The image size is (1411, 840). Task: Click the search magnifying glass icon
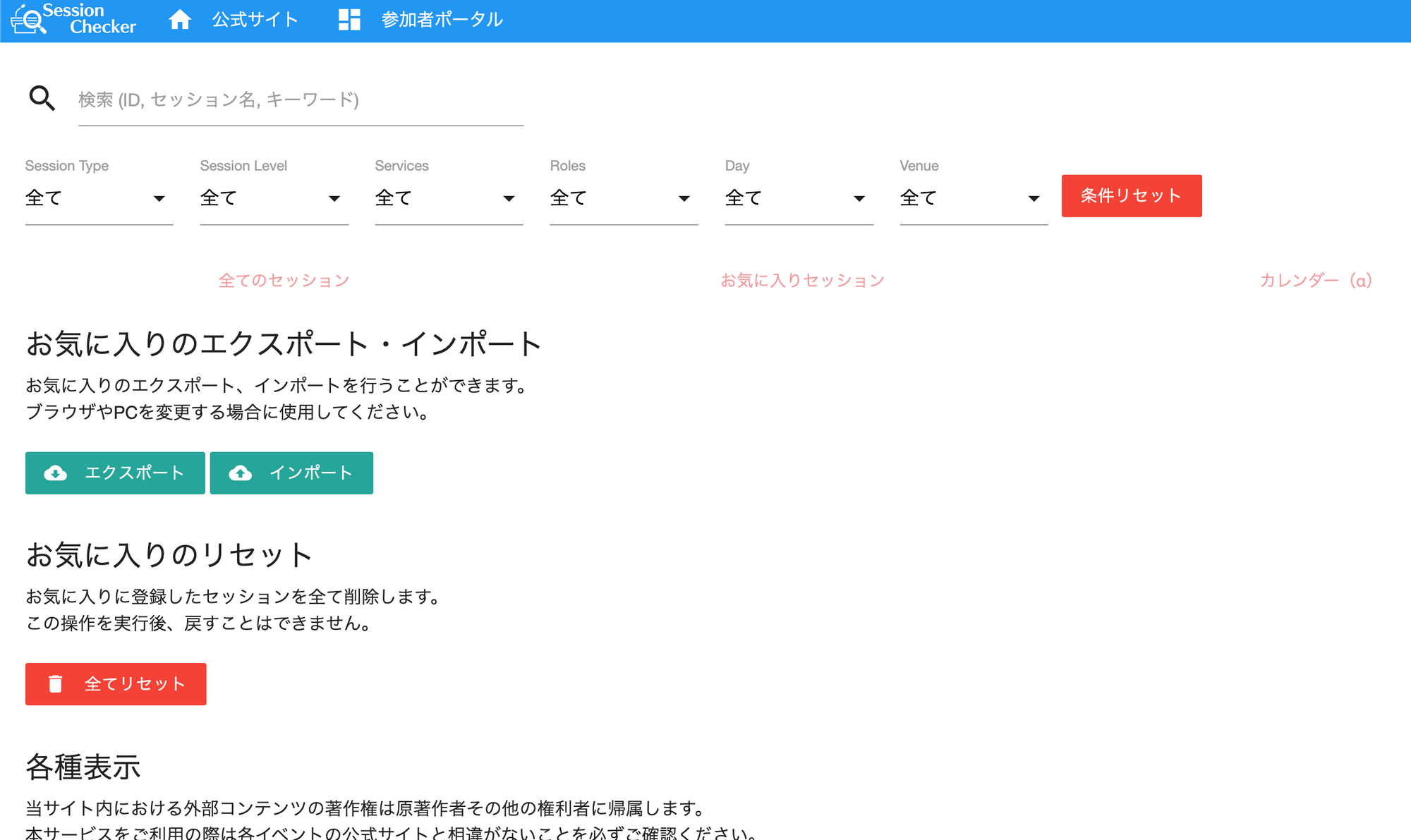[40, 97]
